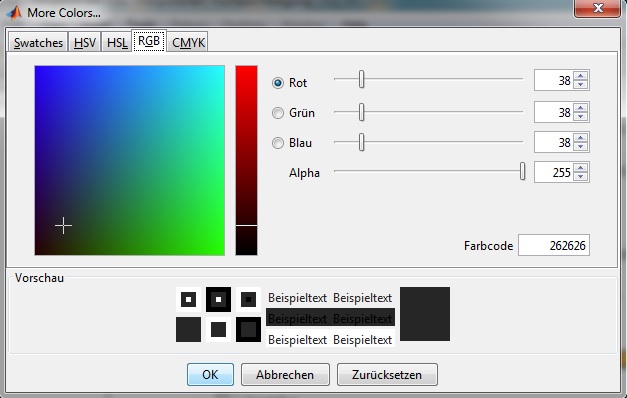Click Zurücksetzen to reset the color
The height and width of the screenshot is (398, 627).
coord(387,374)
